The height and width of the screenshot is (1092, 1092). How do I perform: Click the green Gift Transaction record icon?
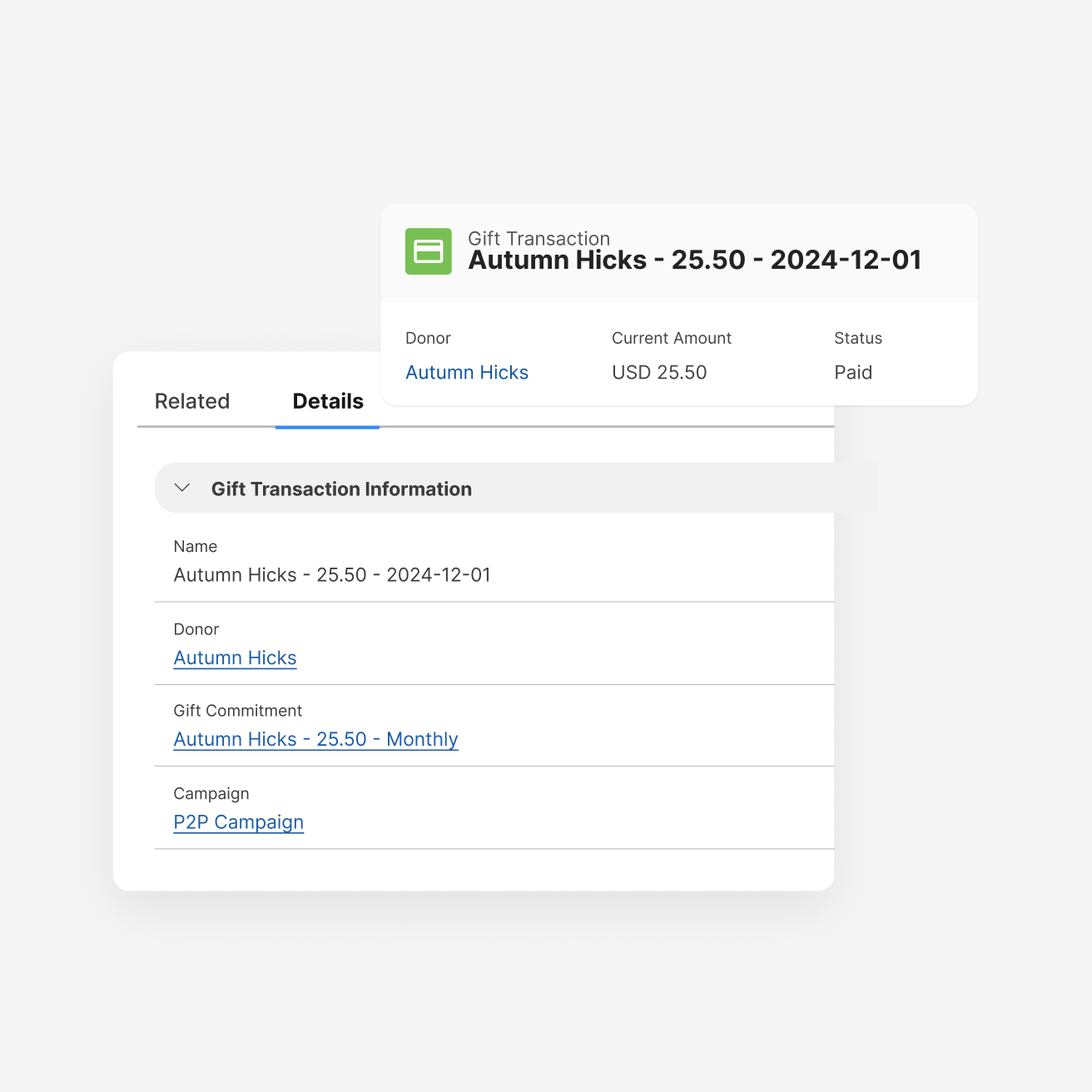coord(428,251)
